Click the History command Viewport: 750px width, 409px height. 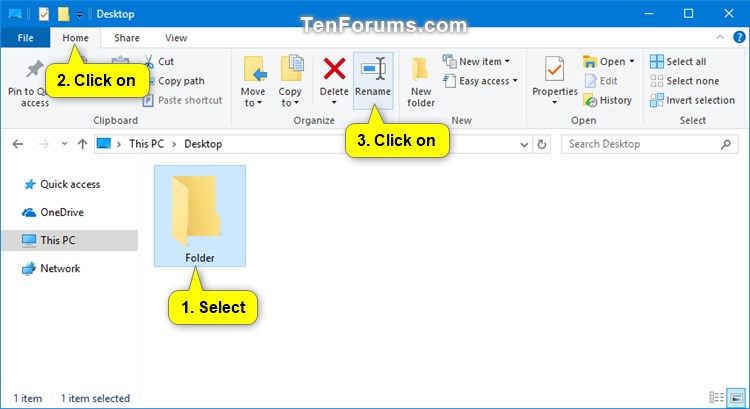pyautogui.click(x=607, y=100)
